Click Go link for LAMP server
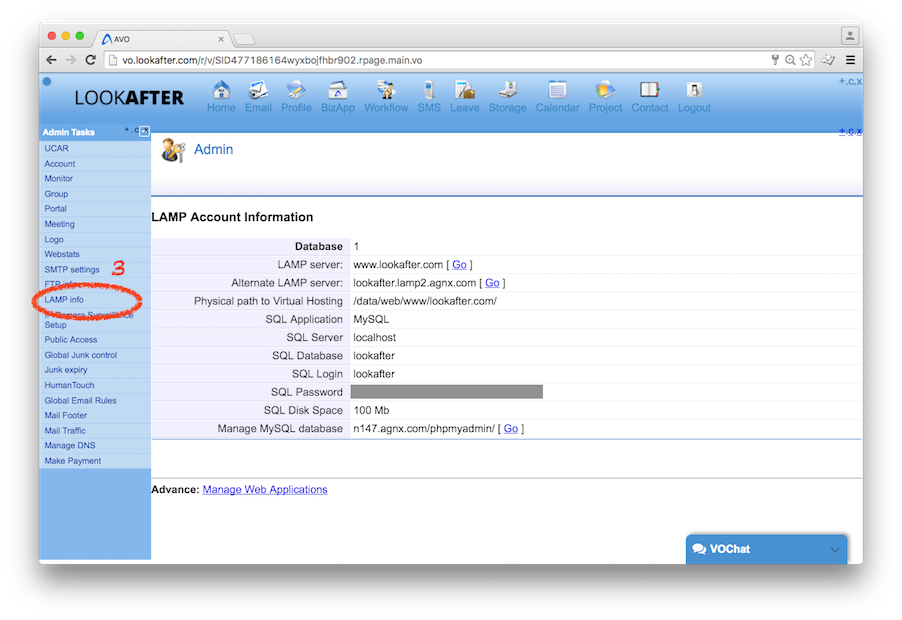902x620 pixels. 459,265
